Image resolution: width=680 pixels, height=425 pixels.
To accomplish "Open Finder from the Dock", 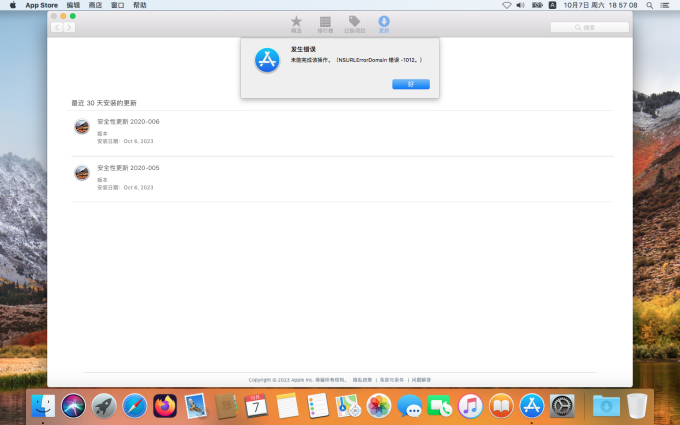I will (x=43, y=406).
